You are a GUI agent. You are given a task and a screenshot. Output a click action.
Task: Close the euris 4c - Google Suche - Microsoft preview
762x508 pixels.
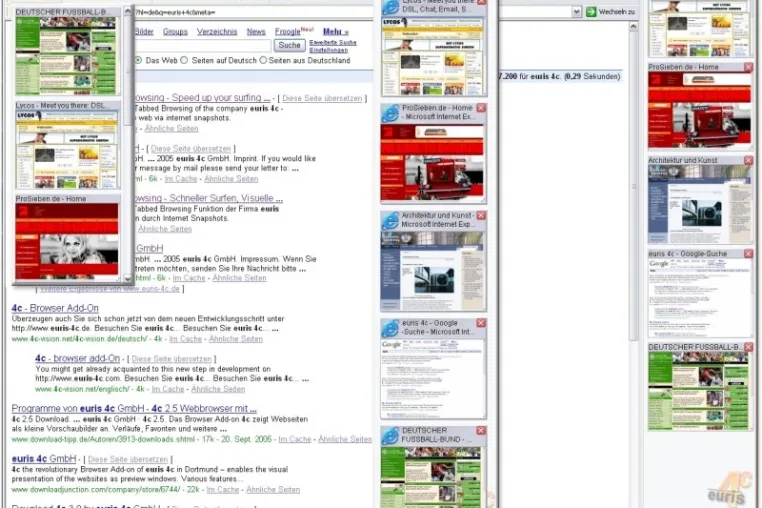(481, 323)
